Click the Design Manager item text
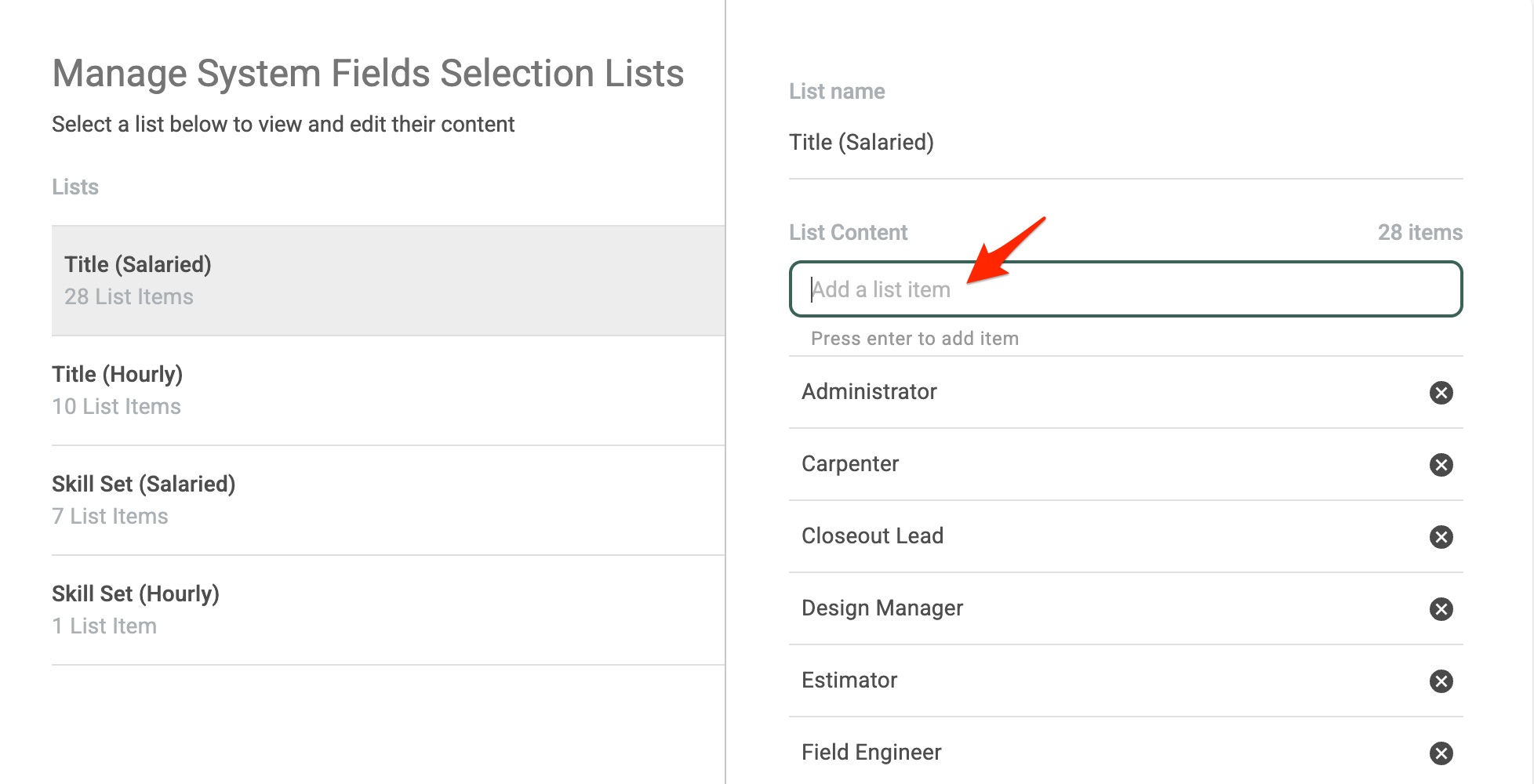Screen dimensions: 1534x784 click(x=882, y=608)
